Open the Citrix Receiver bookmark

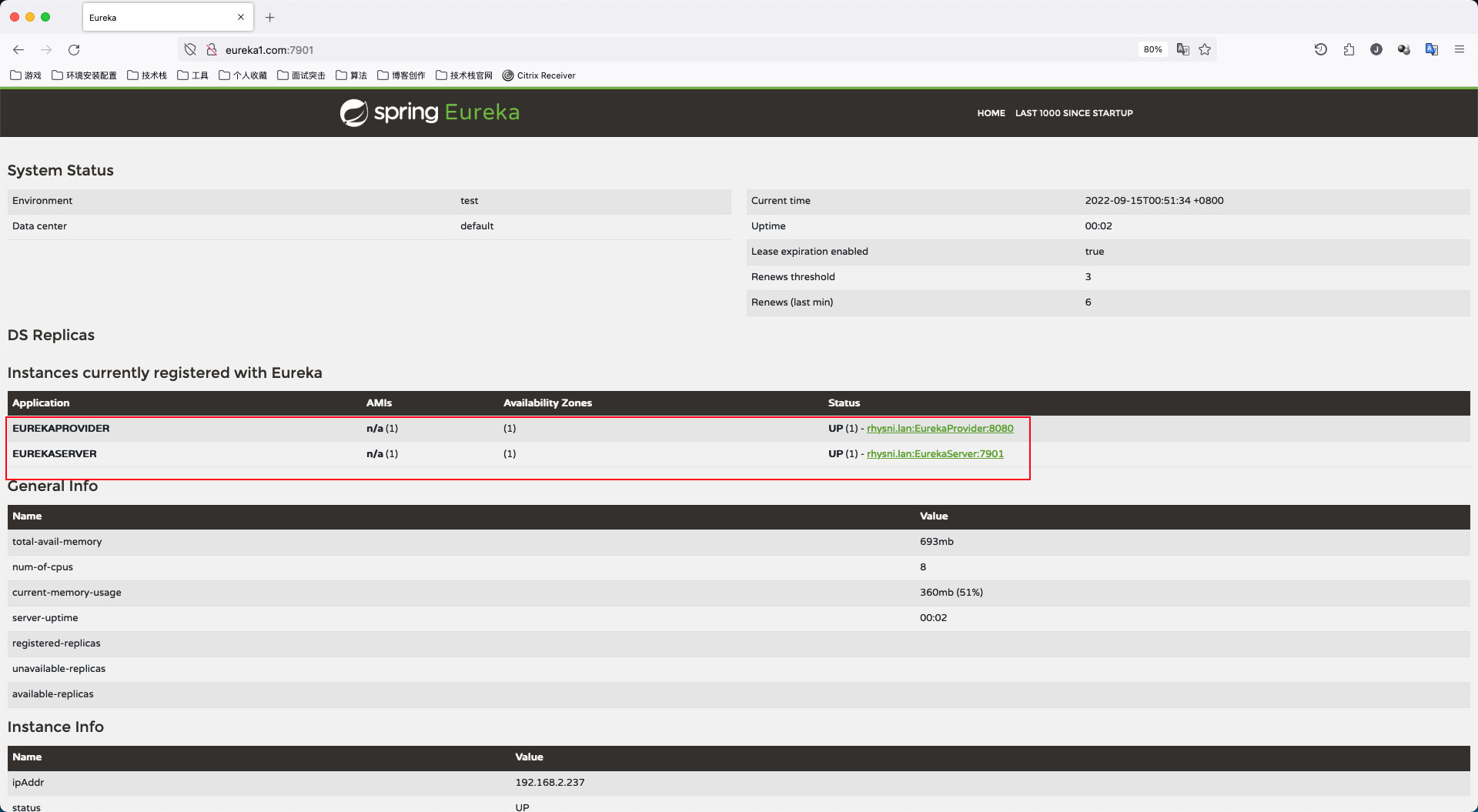(x=539, y=75)
